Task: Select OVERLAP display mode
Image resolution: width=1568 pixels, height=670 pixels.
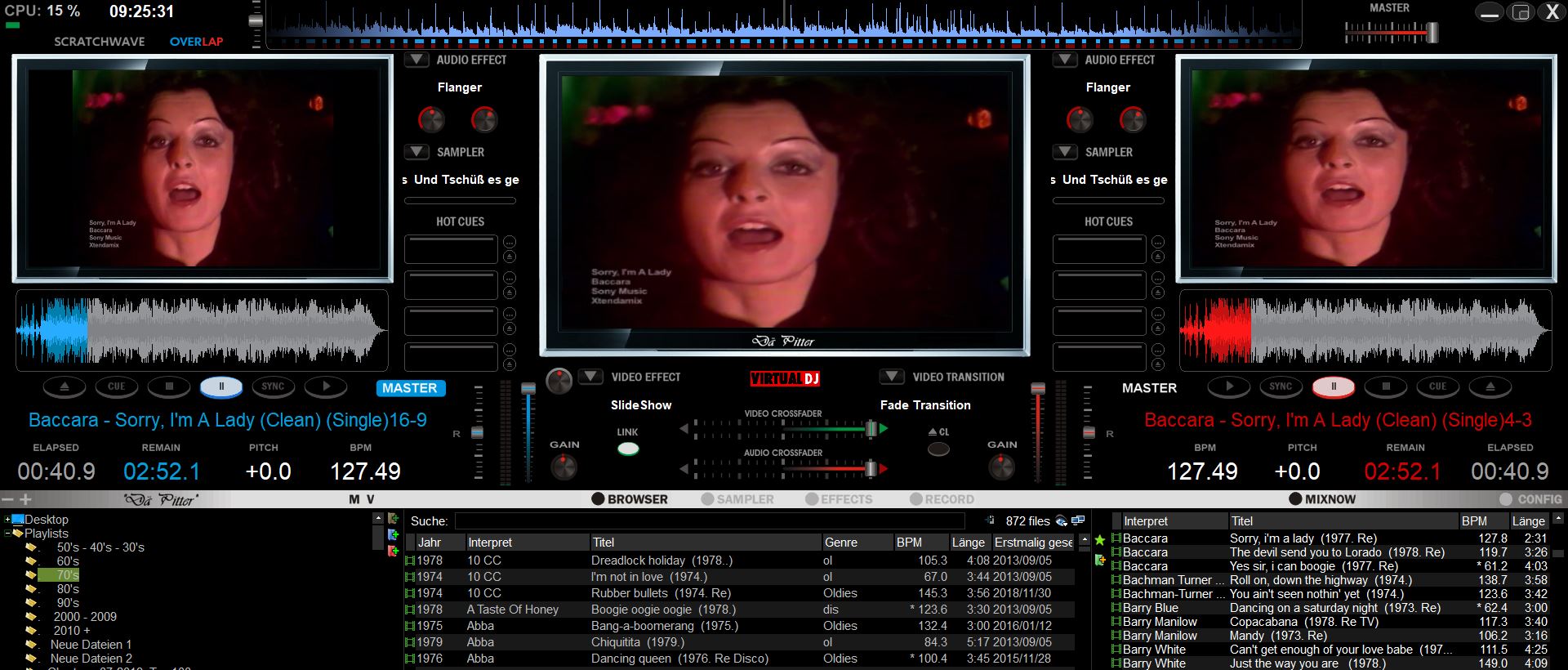Action: click(196, 42)
